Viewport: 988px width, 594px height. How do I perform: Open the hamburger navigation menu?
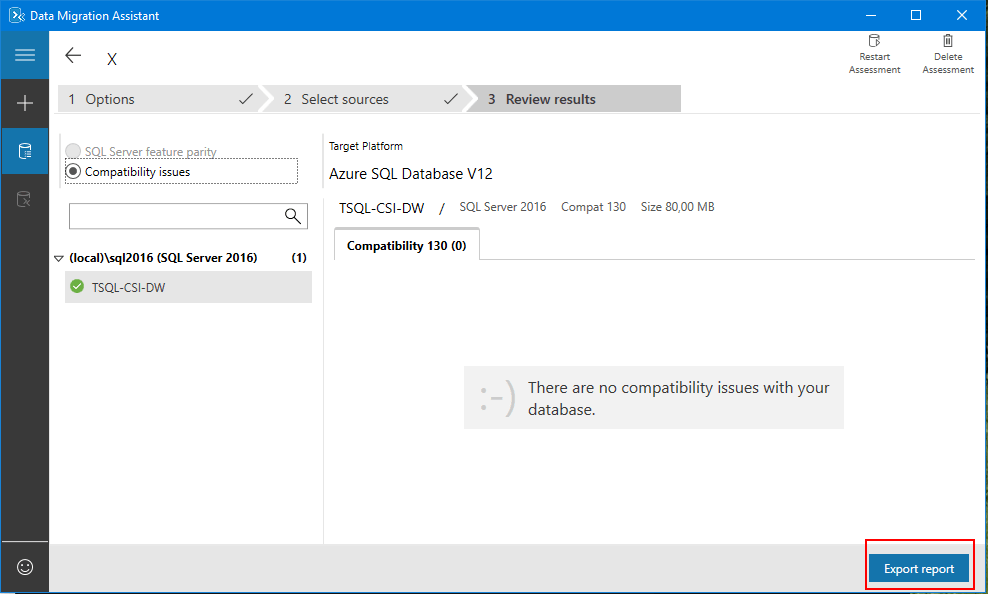(24, 54)
